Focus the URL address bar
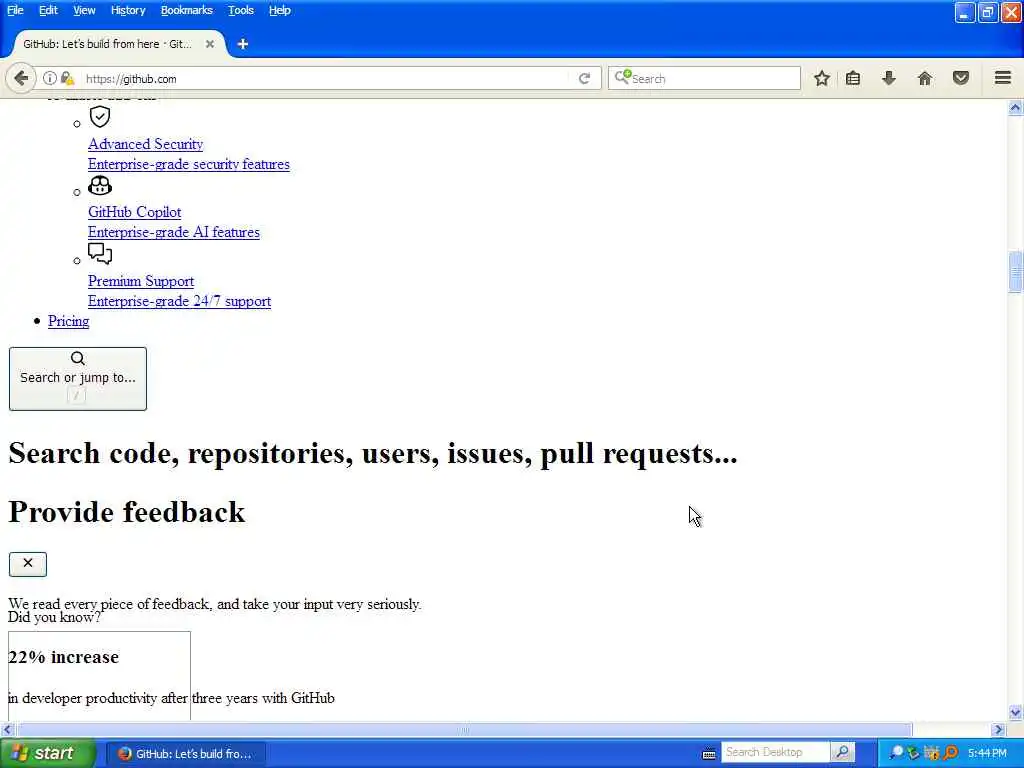This screenshot has width=1024, height=768. tap(327, 78)
